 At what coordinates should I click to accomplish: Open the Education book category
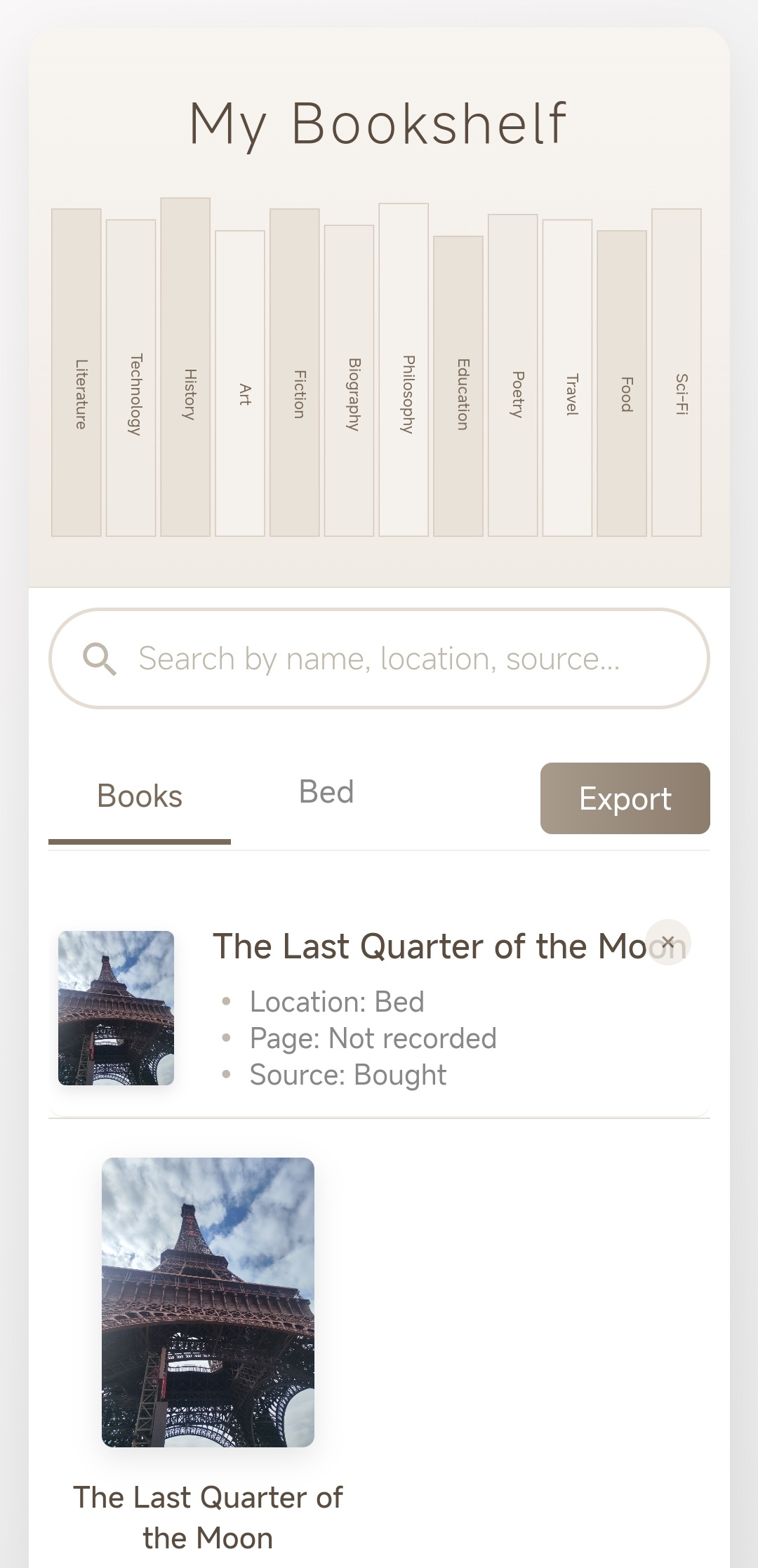coord(458,387)
